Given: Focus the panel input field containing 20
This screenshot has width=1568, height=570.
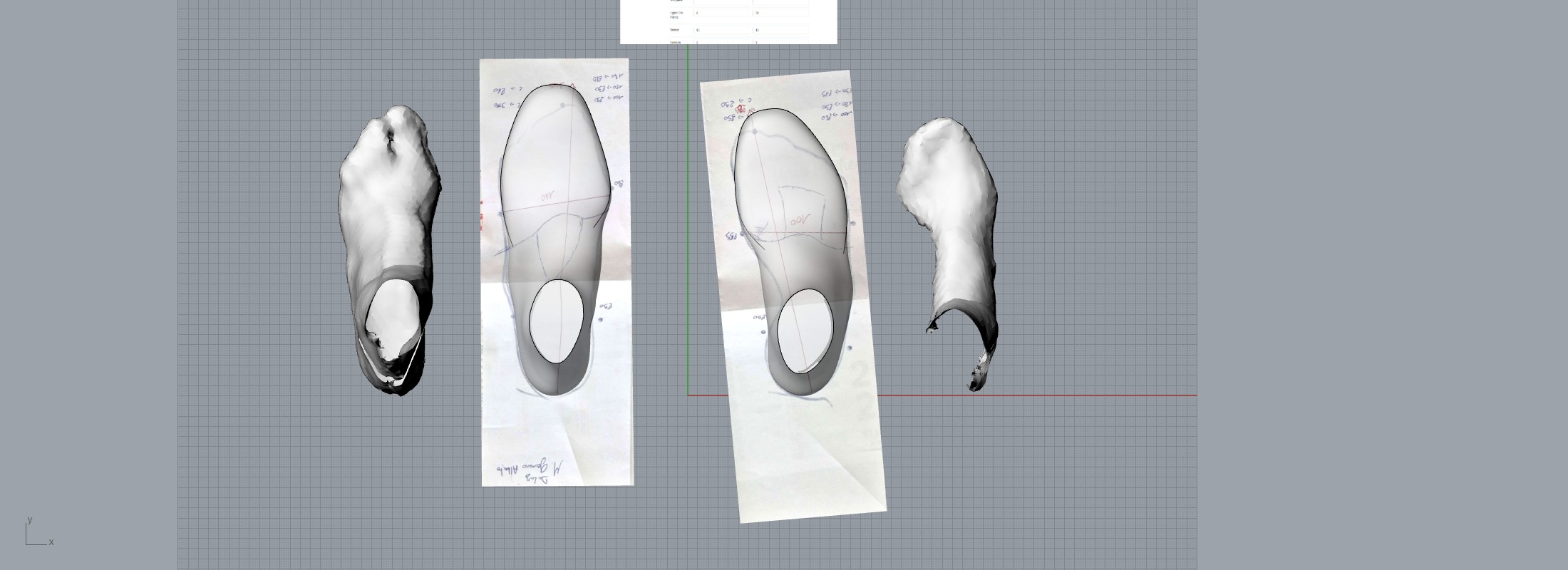Looking at the screenshot, I should (x=781, y=13).
